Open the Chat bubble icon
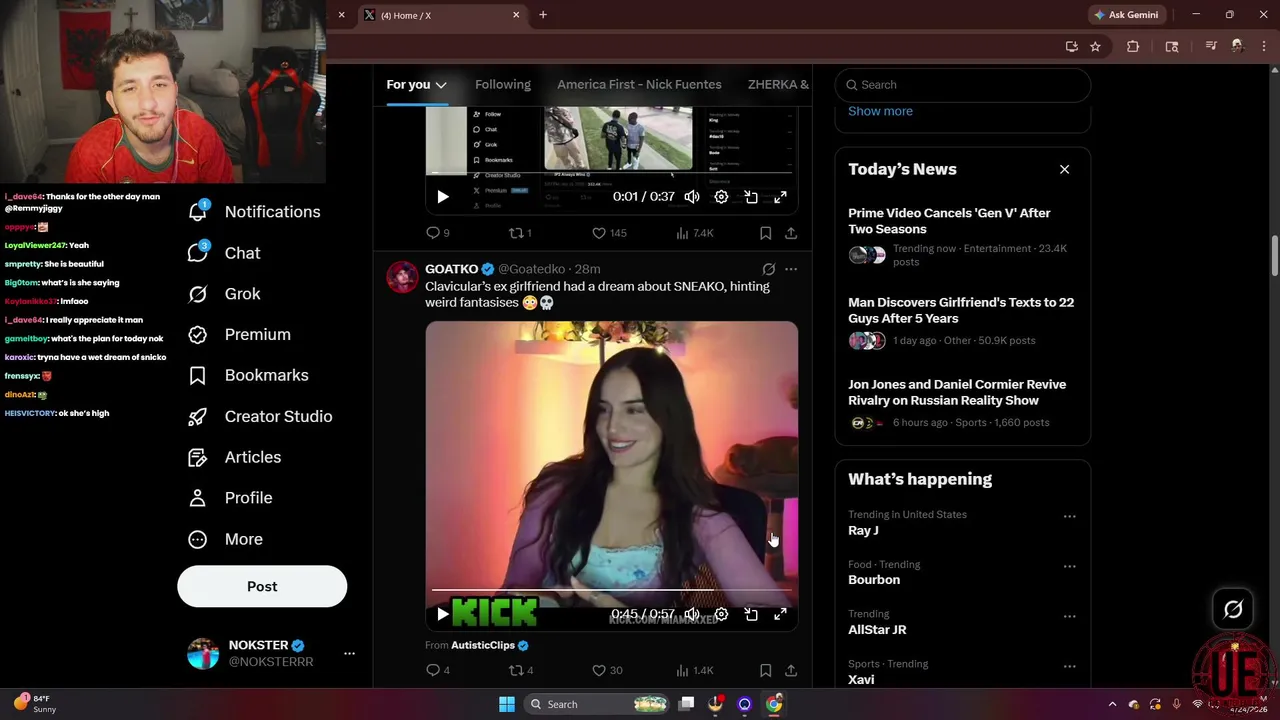The width and height of the screenshot is (1280, 720). click(x=198, y=252)
